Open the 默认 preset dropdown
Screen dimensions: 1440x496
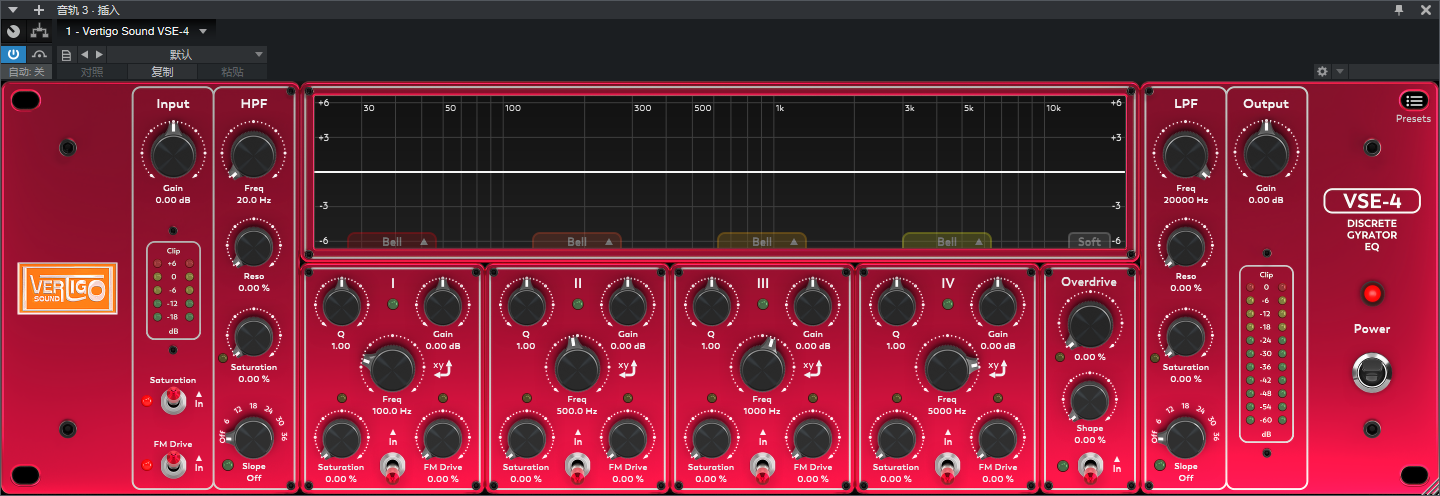point(187,54)
